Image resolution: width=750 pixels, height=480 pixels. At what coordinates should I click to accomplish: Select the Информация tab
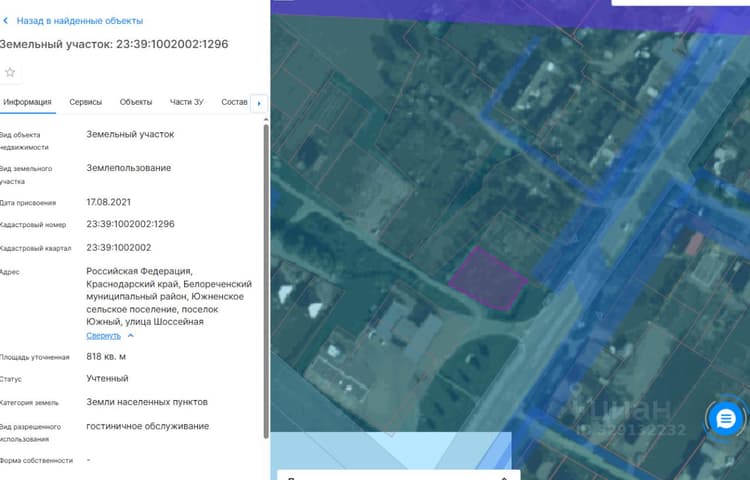click(27, 102)
